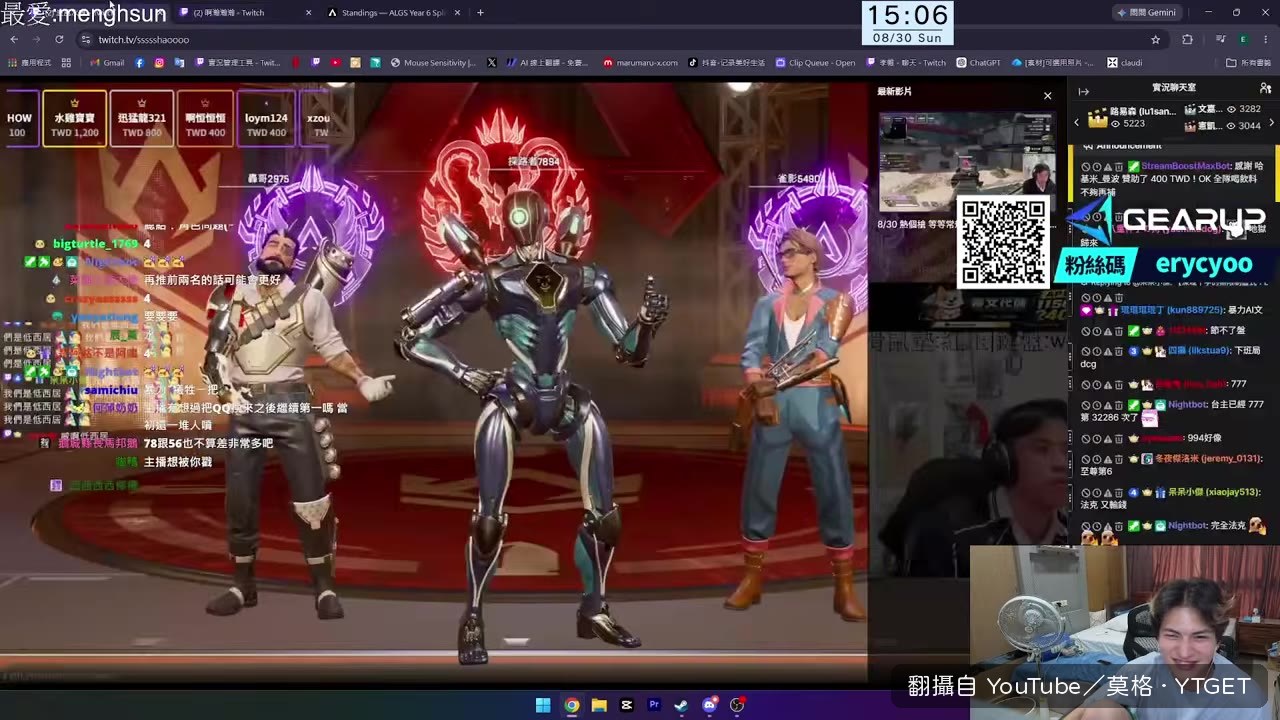
Task: Close the latest videos panel
Action: pyautogui.click(x=1047, y=96)
